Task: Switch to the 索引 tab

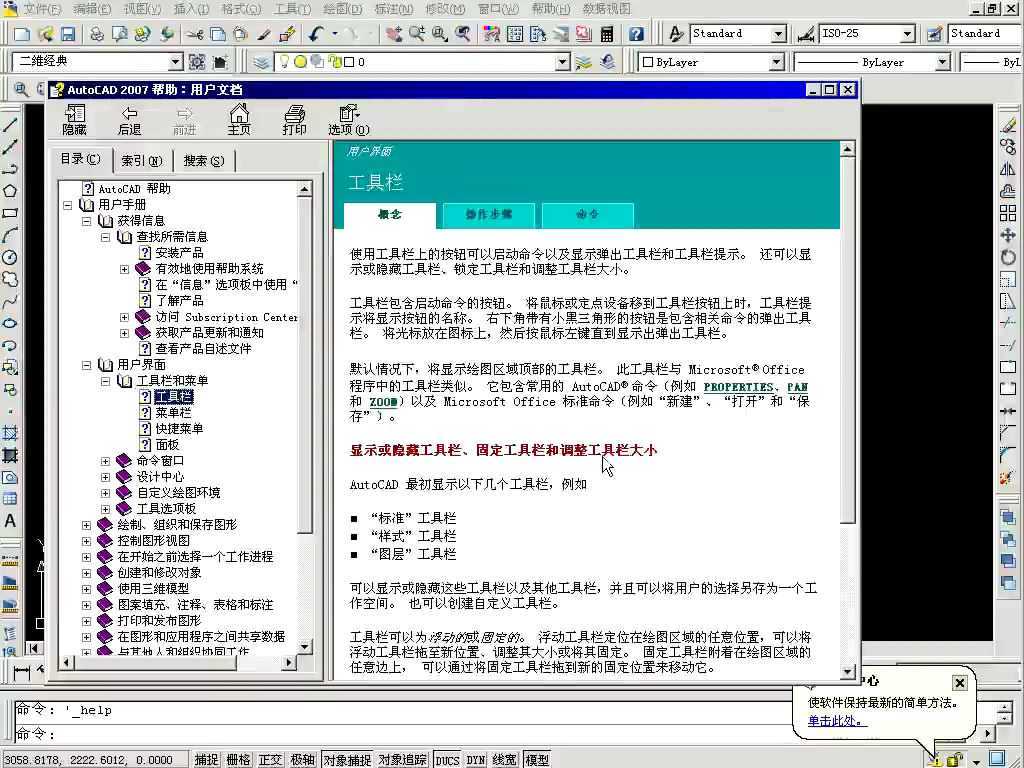Action: (x=142, y=161)
